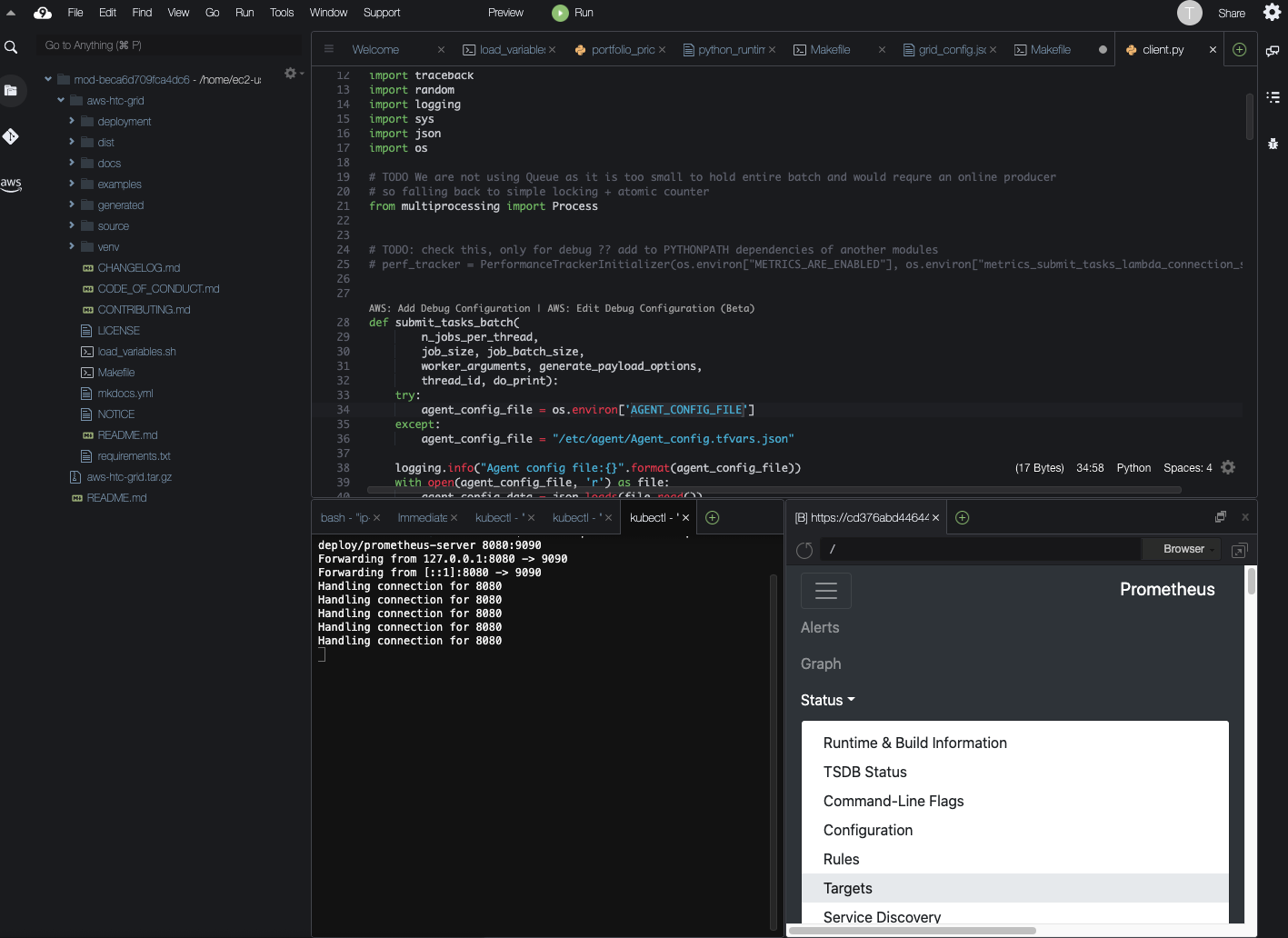Open the search magnifier in left sidebar

(x=11, y=47)
